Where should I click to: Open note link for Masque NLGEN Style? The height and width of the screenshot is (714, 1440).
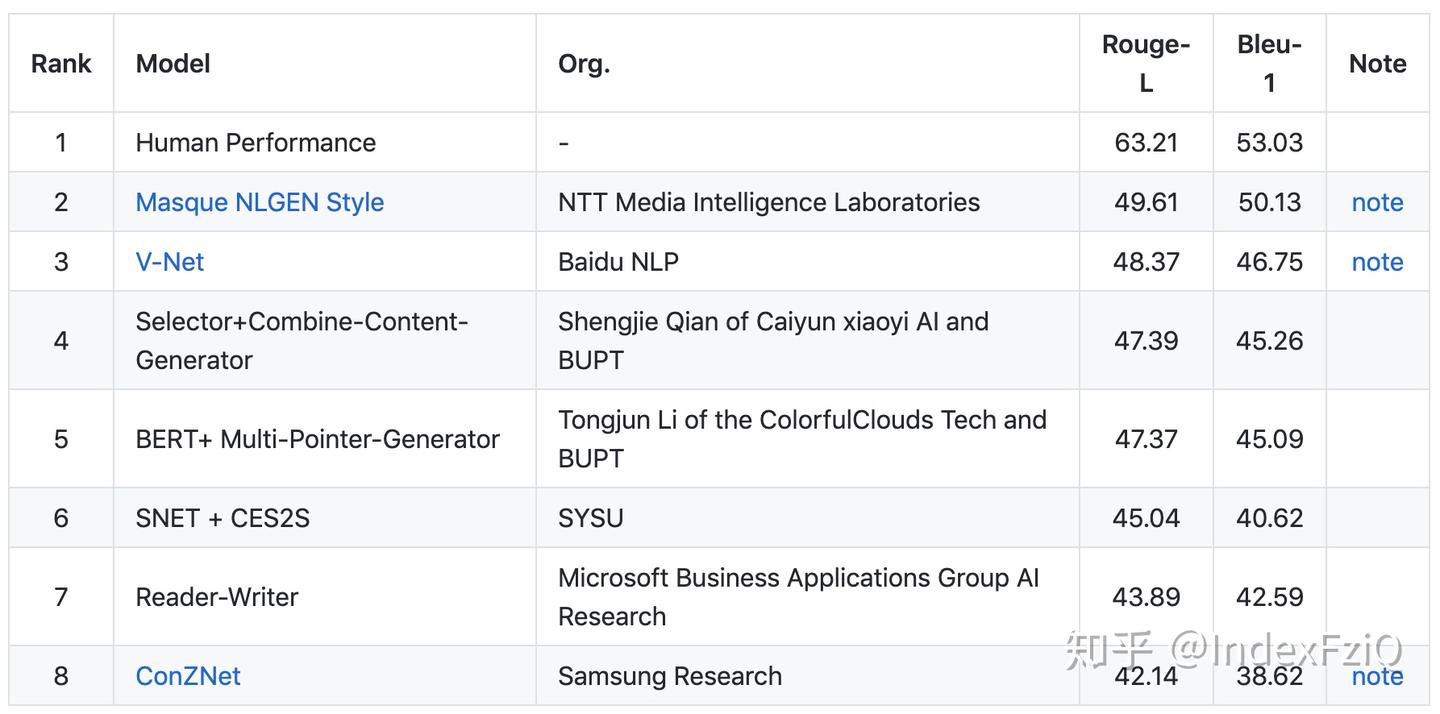click(1377, 202)
